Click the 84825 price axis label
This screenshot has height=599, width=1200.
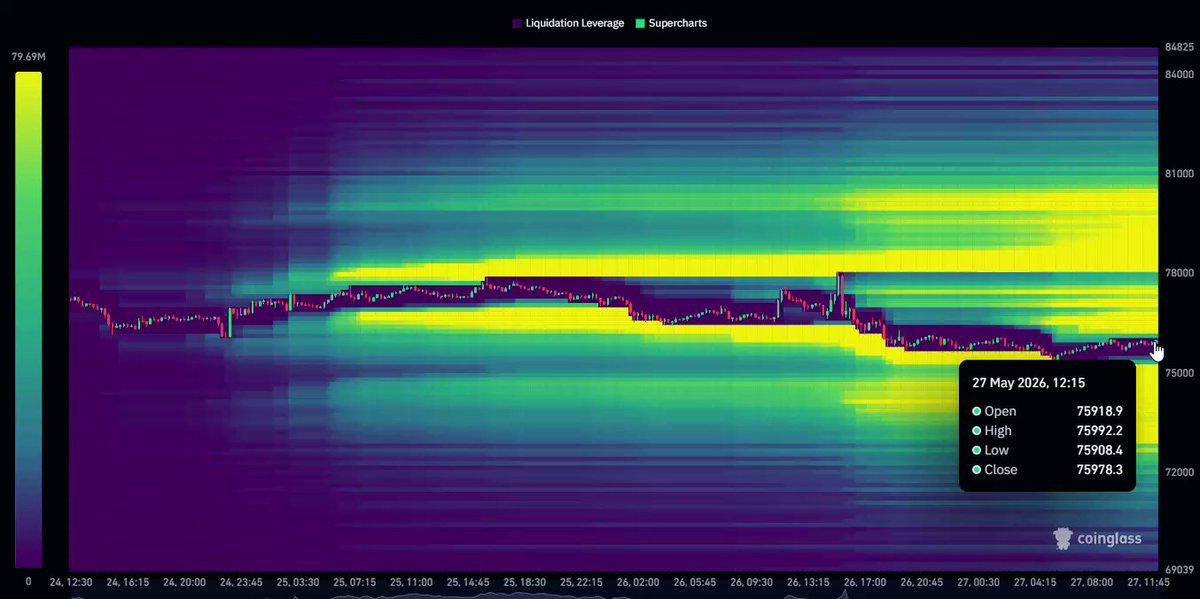point(1180,48)
